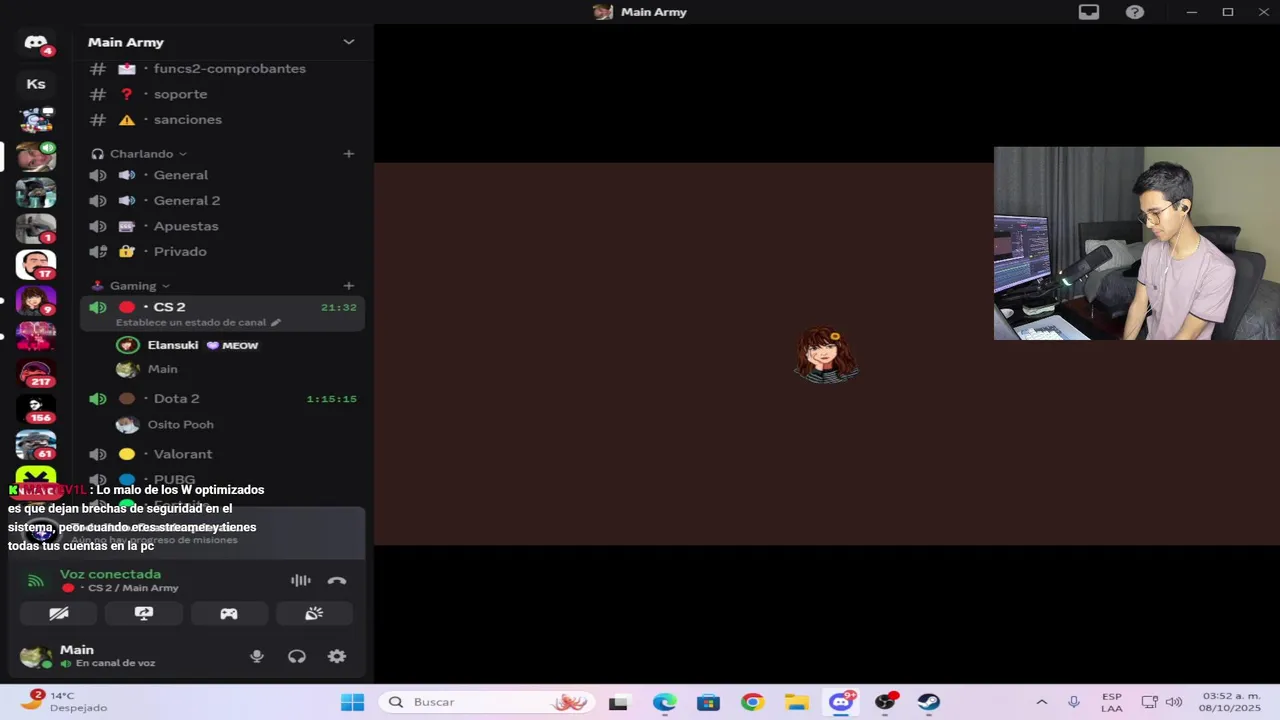Disconnect from voice using hang-up icon
1280x720 pixels.
click(x=337, y=580)
